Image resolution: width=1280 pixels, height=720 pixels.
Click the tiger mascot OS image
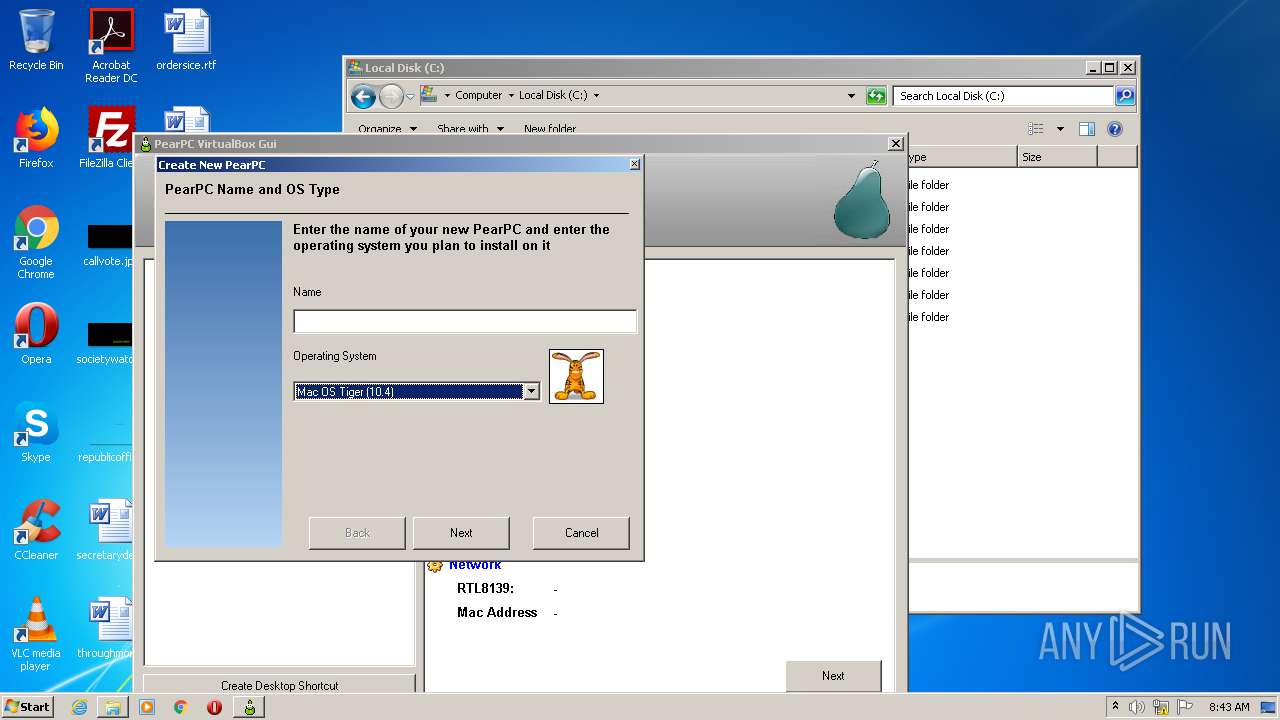coord(576,376)
